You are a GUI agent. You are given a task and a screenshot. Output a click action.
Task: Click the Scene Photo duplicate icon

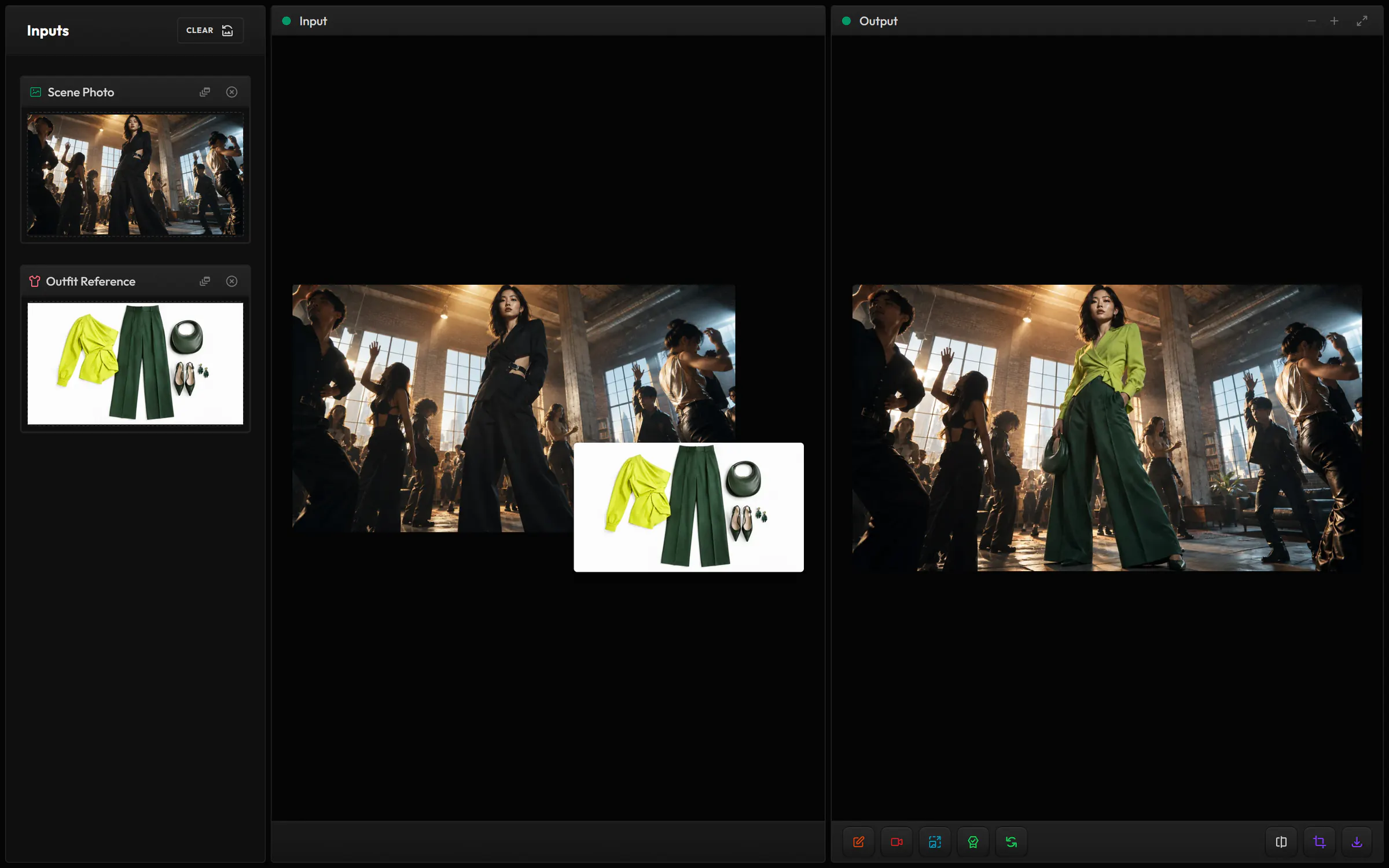pyautogui.click(x=205, y=92)
